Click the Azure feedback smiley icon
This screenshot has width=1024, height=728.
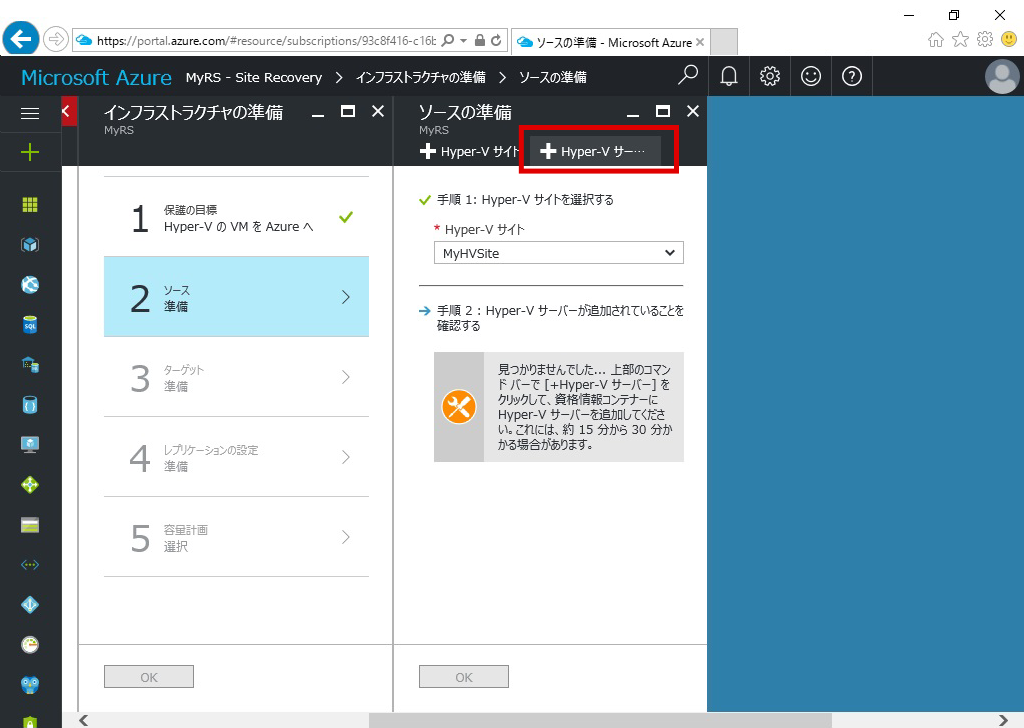click(811, 76)
